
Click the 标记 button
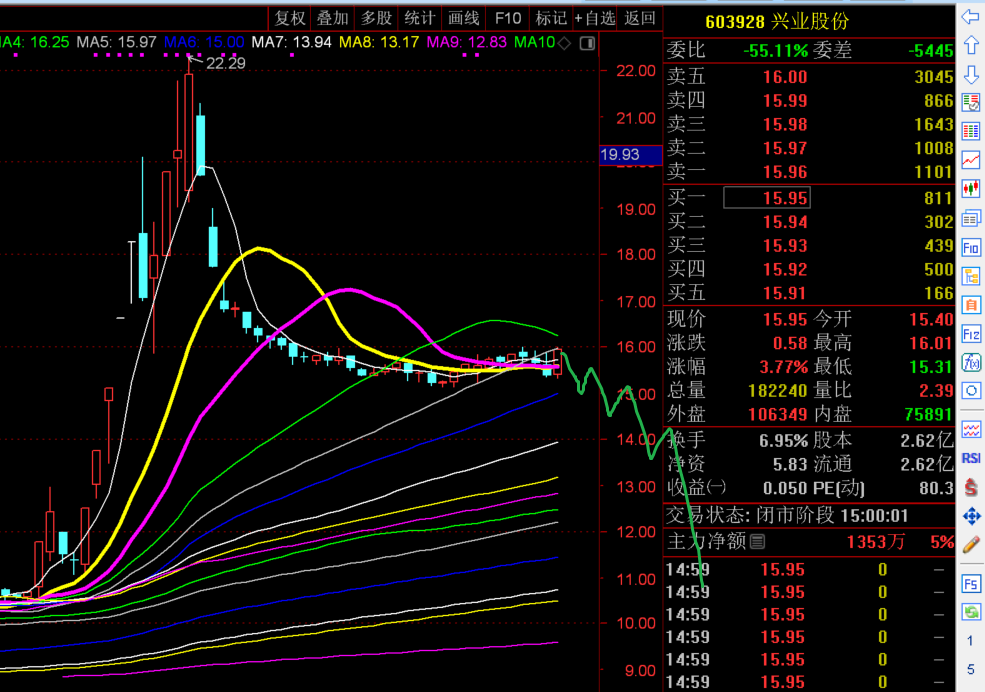[x=551, y=19]
